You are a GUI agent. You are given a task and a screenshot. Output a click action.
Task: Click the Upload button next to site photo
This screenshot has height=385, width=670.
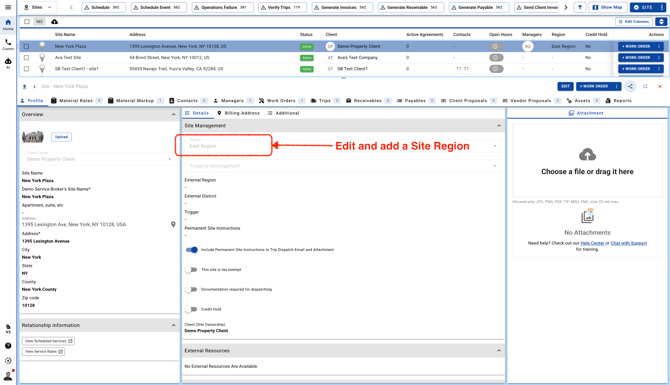click(x=62, y=137)
